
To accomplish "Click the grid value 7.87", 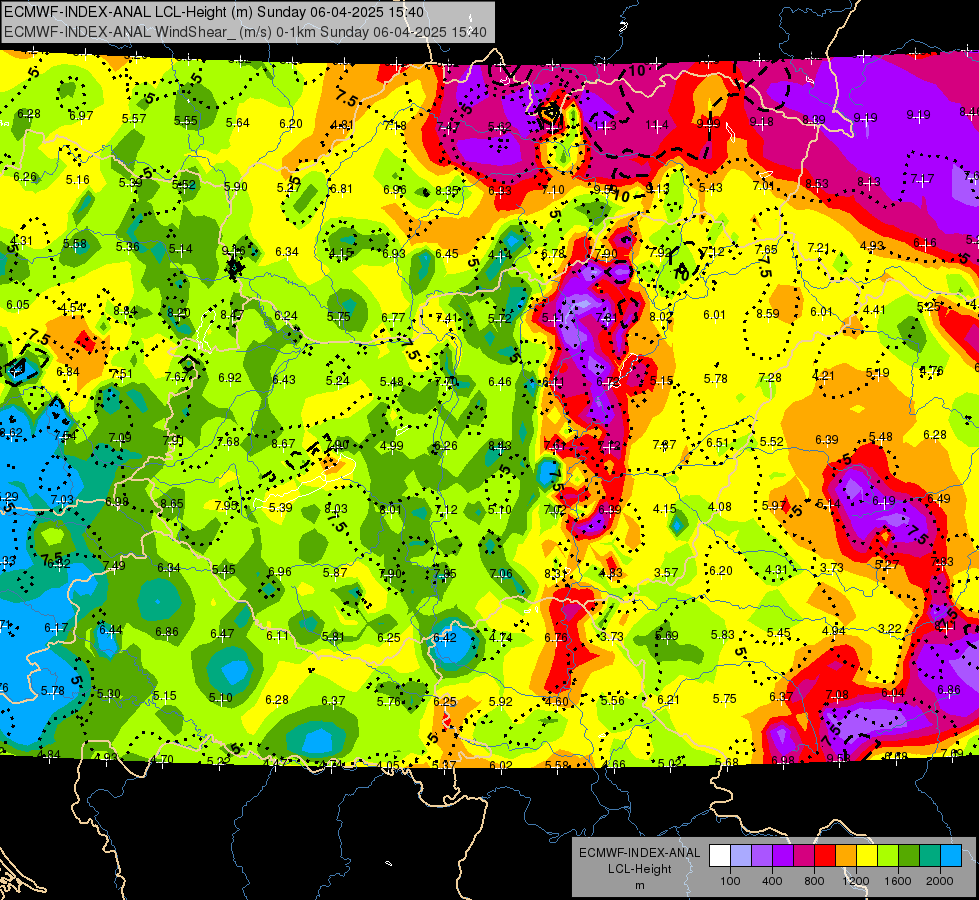I will pos(664,445).
